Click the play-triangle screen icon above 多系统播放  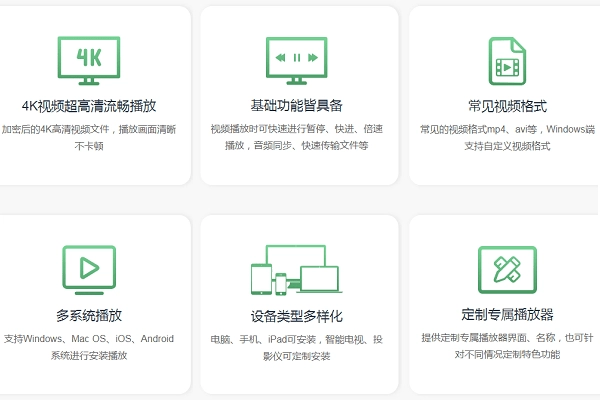coord(89,268)
